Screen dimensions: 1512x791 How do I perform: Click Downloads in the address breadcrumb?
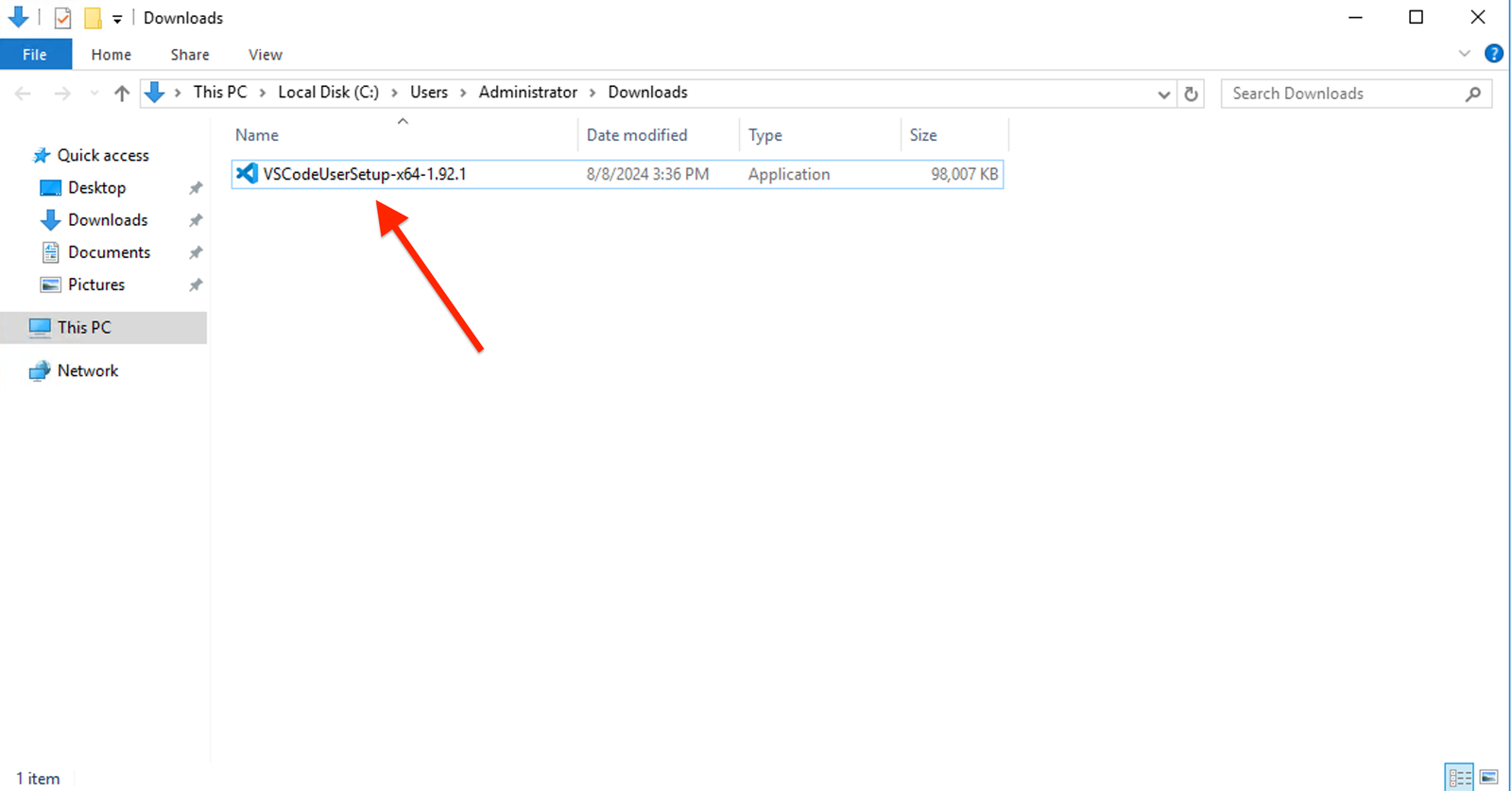click(648, 93)
